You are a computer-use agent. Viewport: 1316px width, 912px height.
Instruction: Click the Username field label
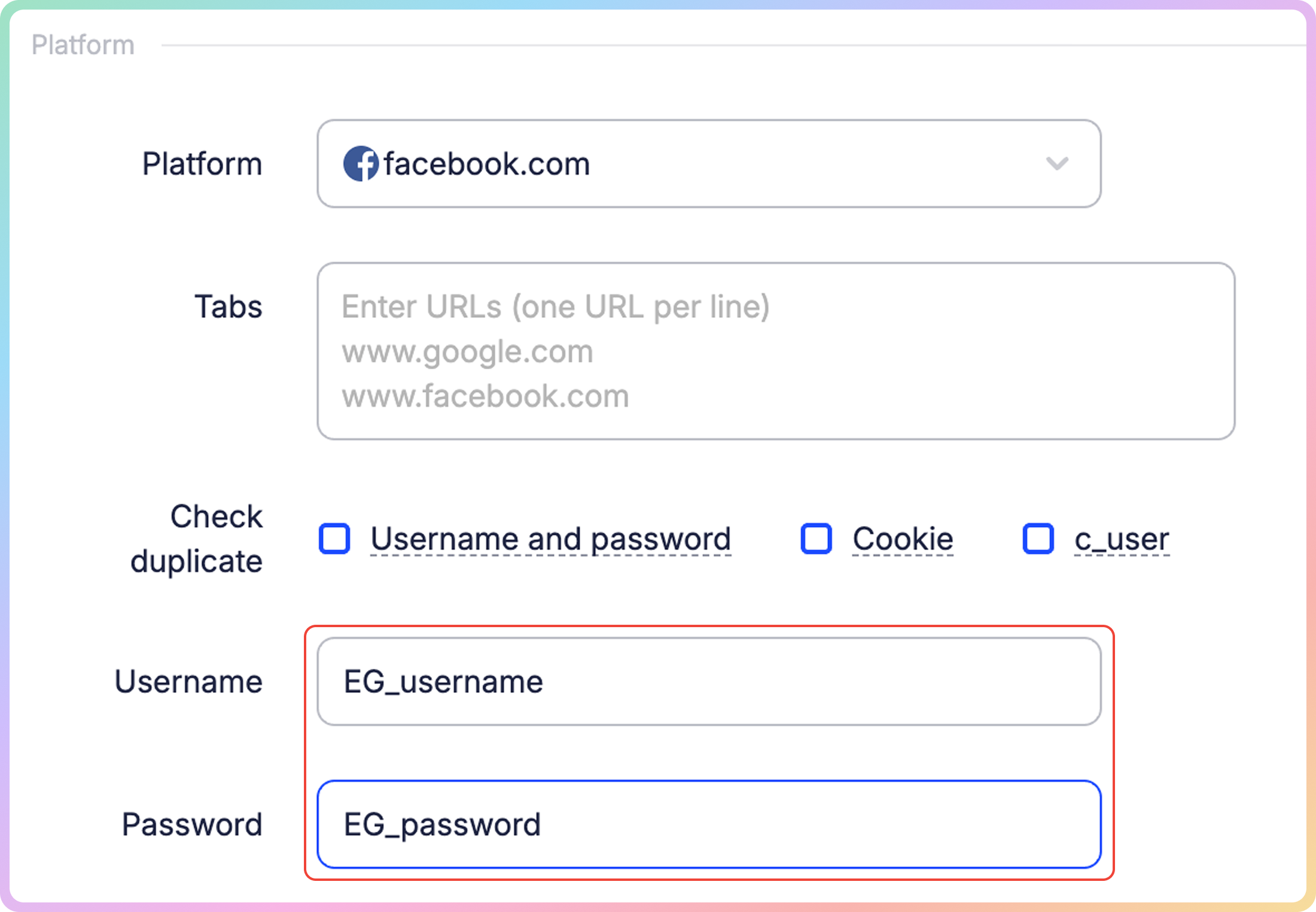coord(188,682)
